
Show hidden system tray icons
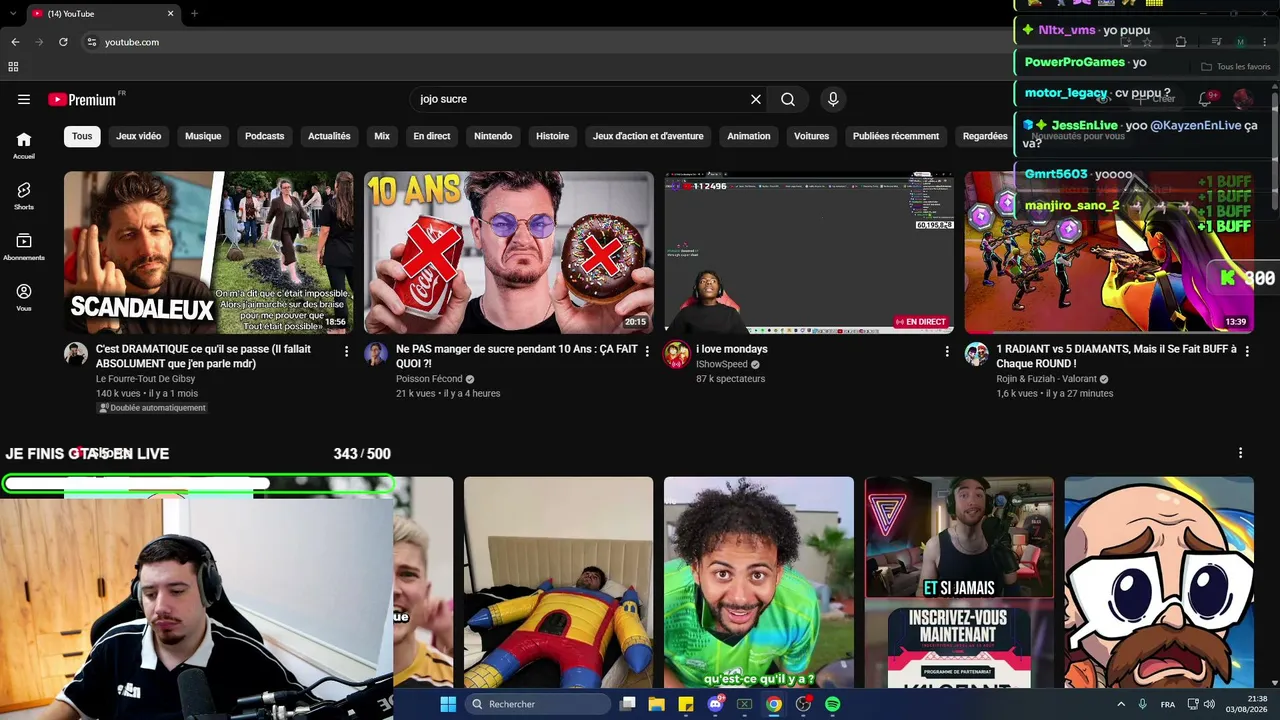pyautogui.click(x=1121, y=704)
